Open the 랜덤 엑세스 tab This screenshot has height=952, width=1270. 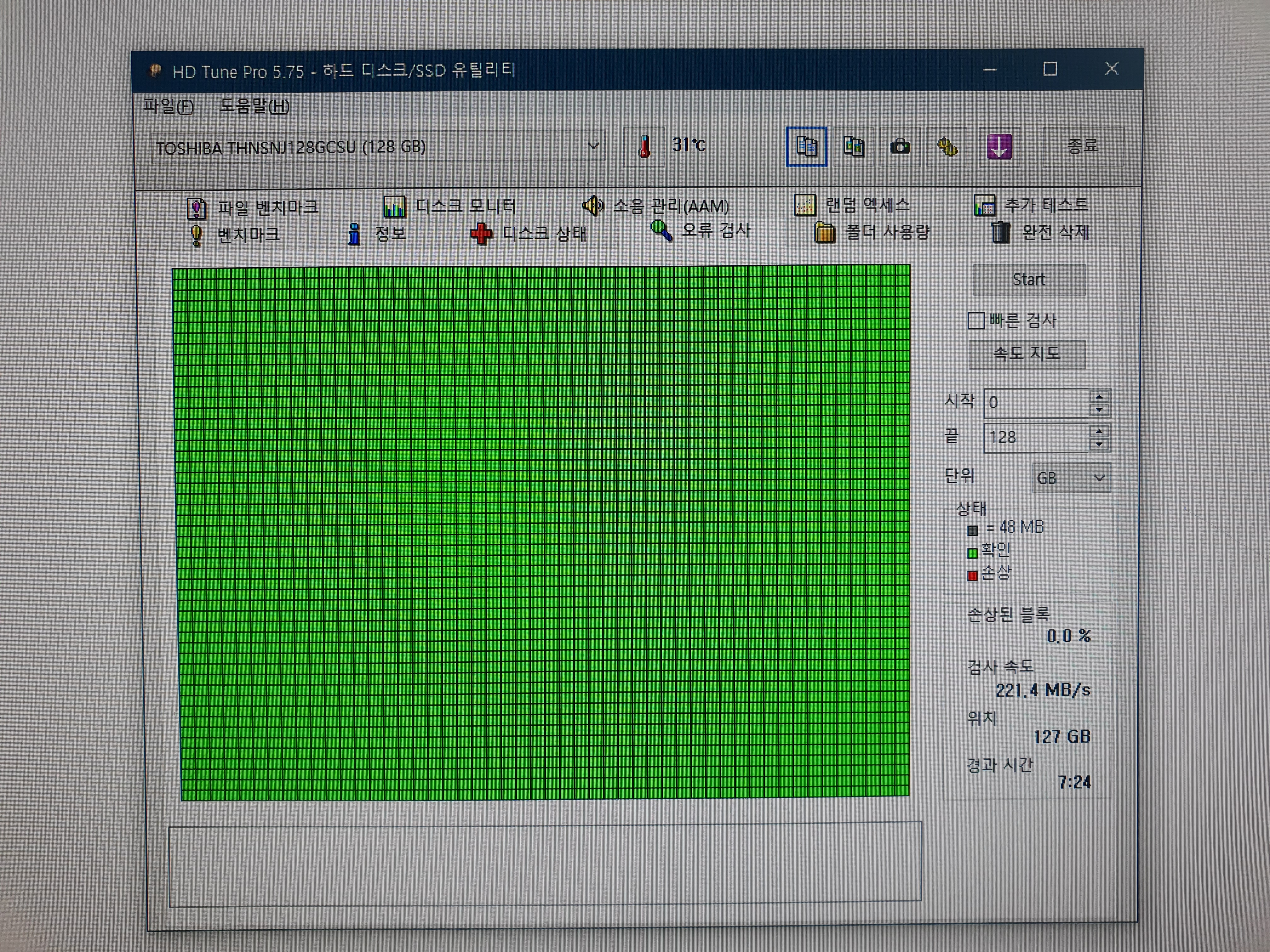pos(852,205)
